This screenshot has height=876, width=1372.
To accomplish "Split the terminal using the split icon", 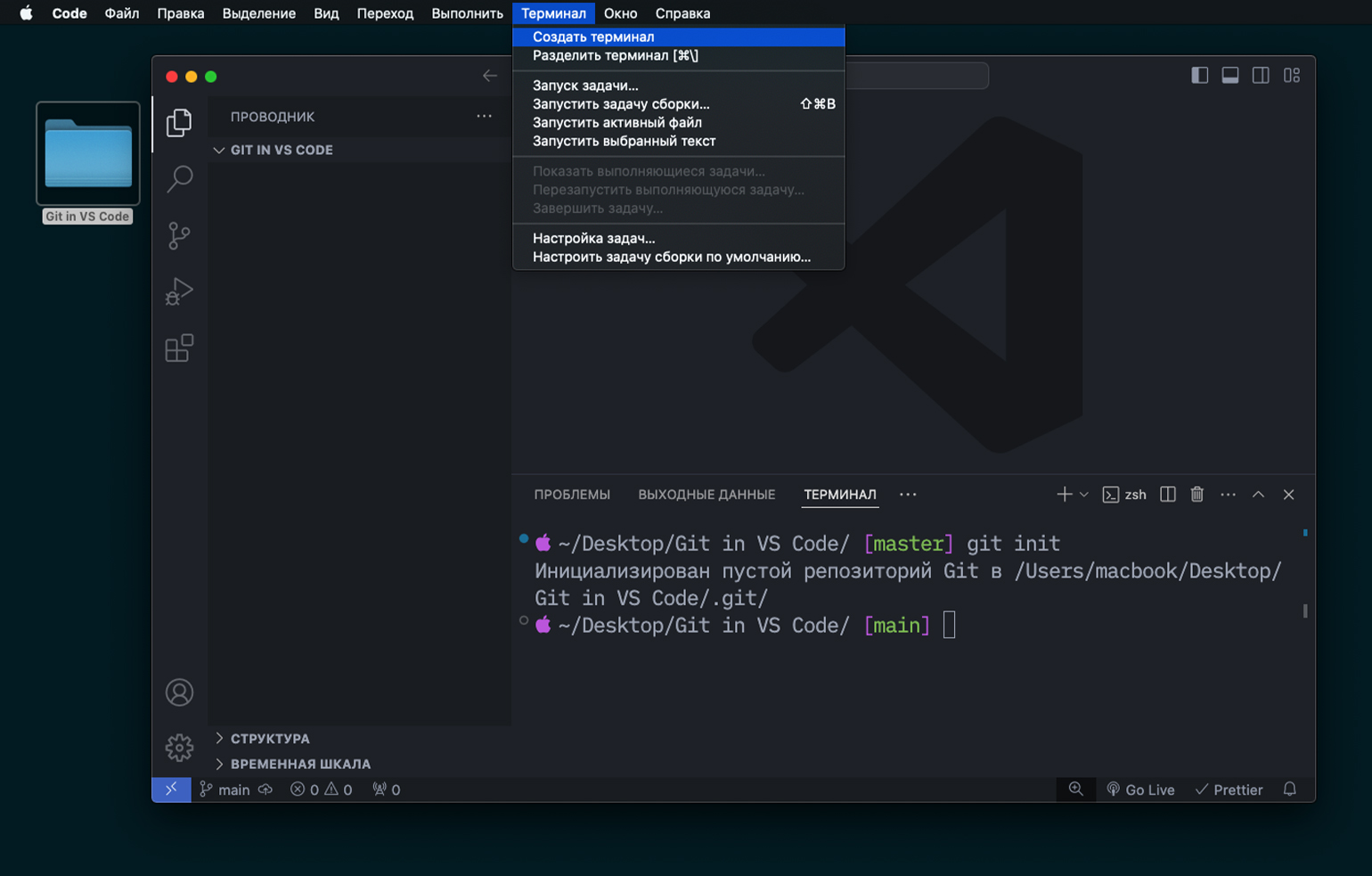I will coord(1167,495).
